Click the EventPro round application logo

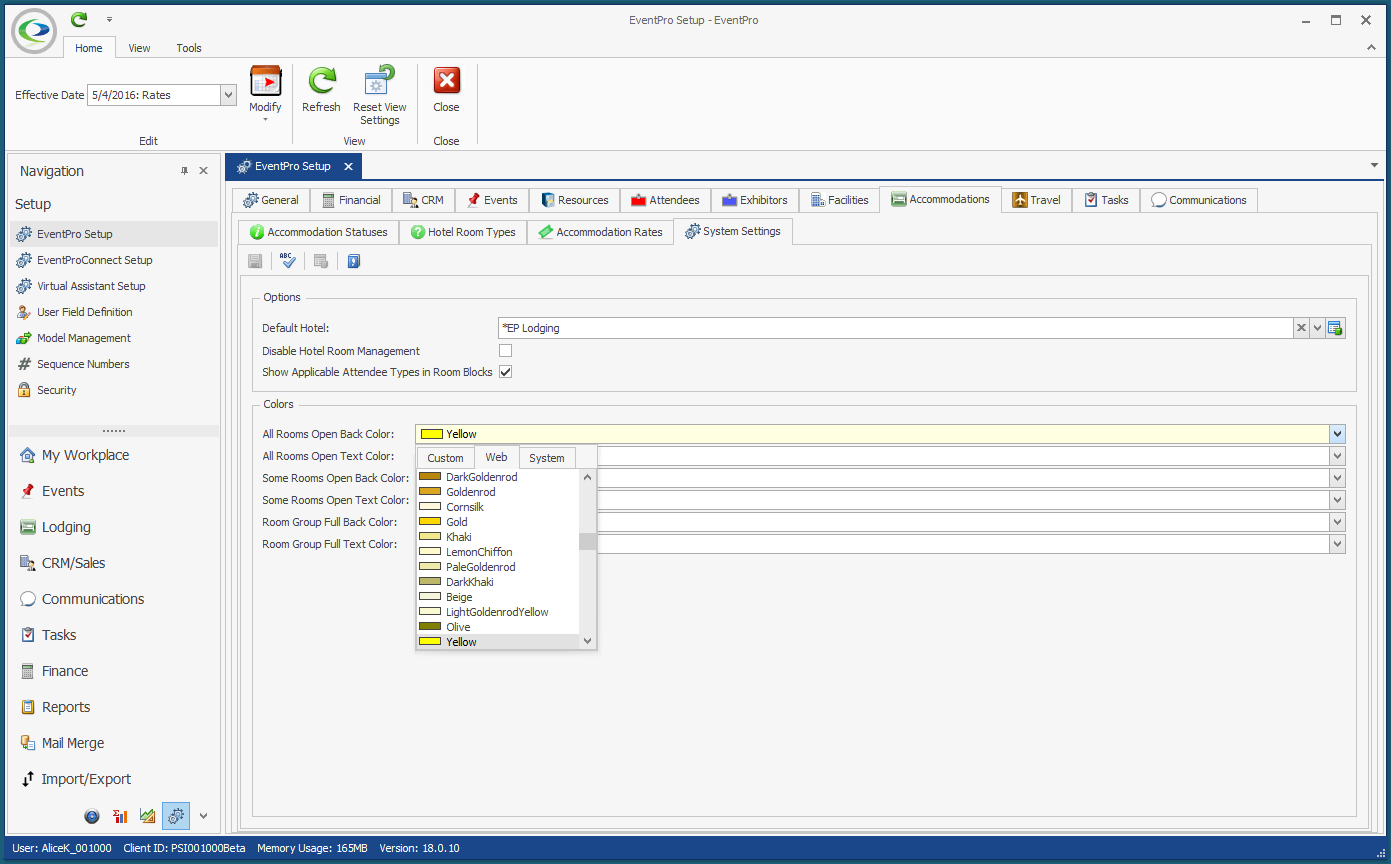point(34,31)
